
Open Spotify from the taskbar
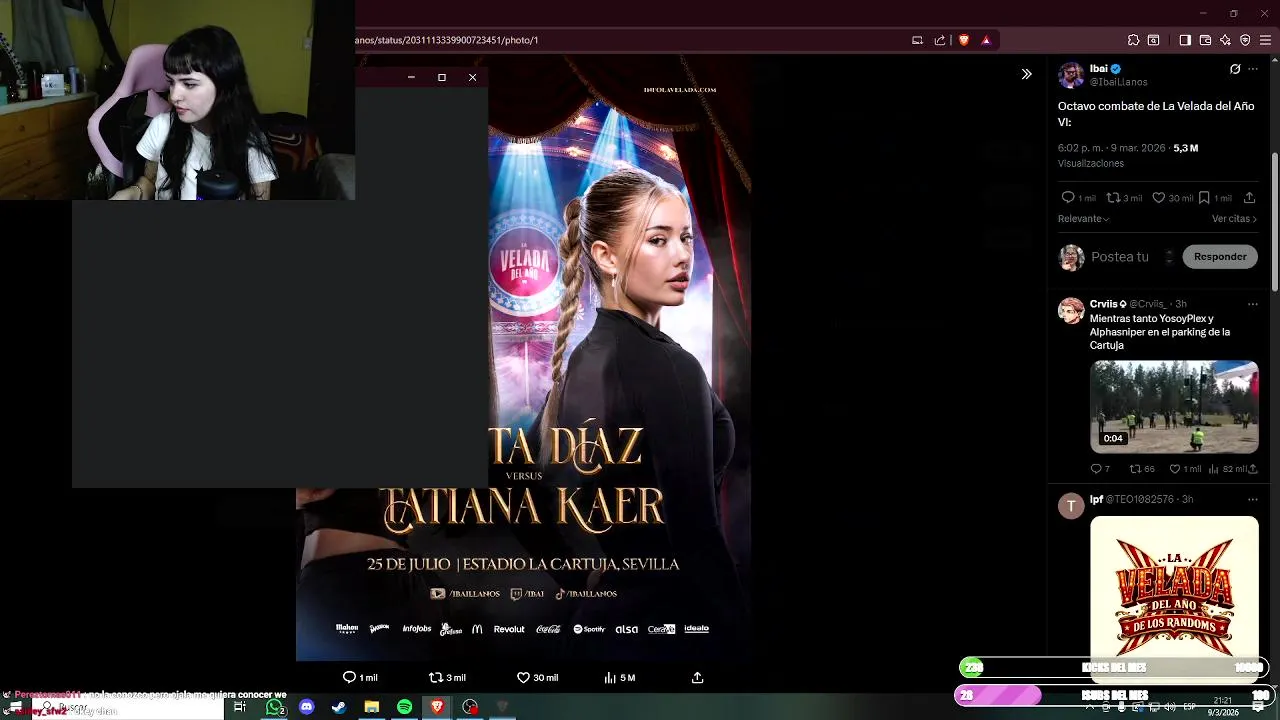(404, 707)
